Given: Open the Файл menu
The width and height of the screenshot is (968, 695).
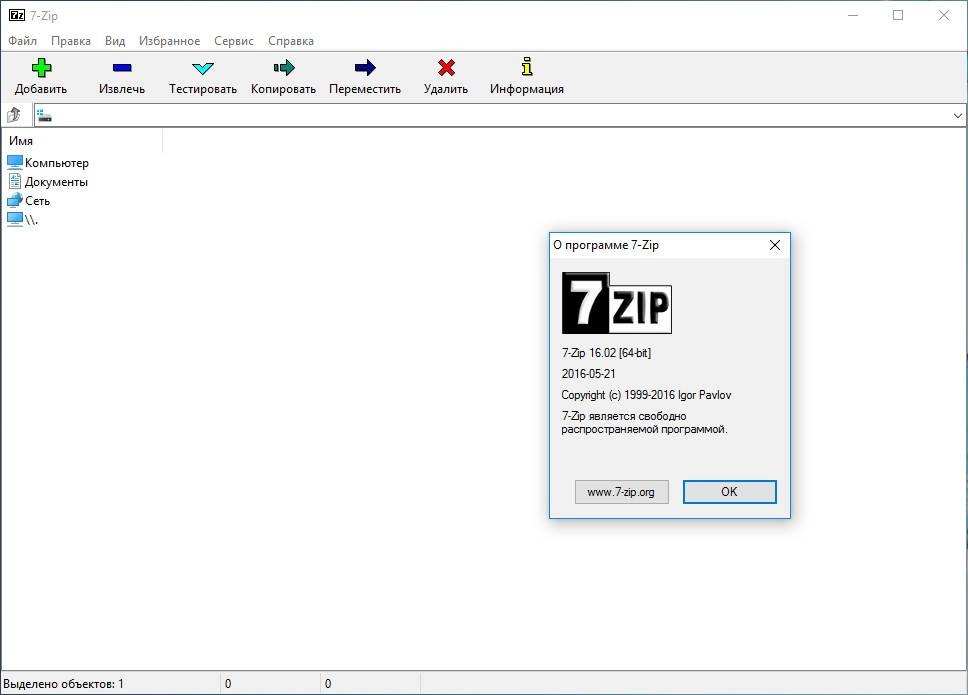Looking at the screenshot, I should pyautogui.click(x=22, y=41).
